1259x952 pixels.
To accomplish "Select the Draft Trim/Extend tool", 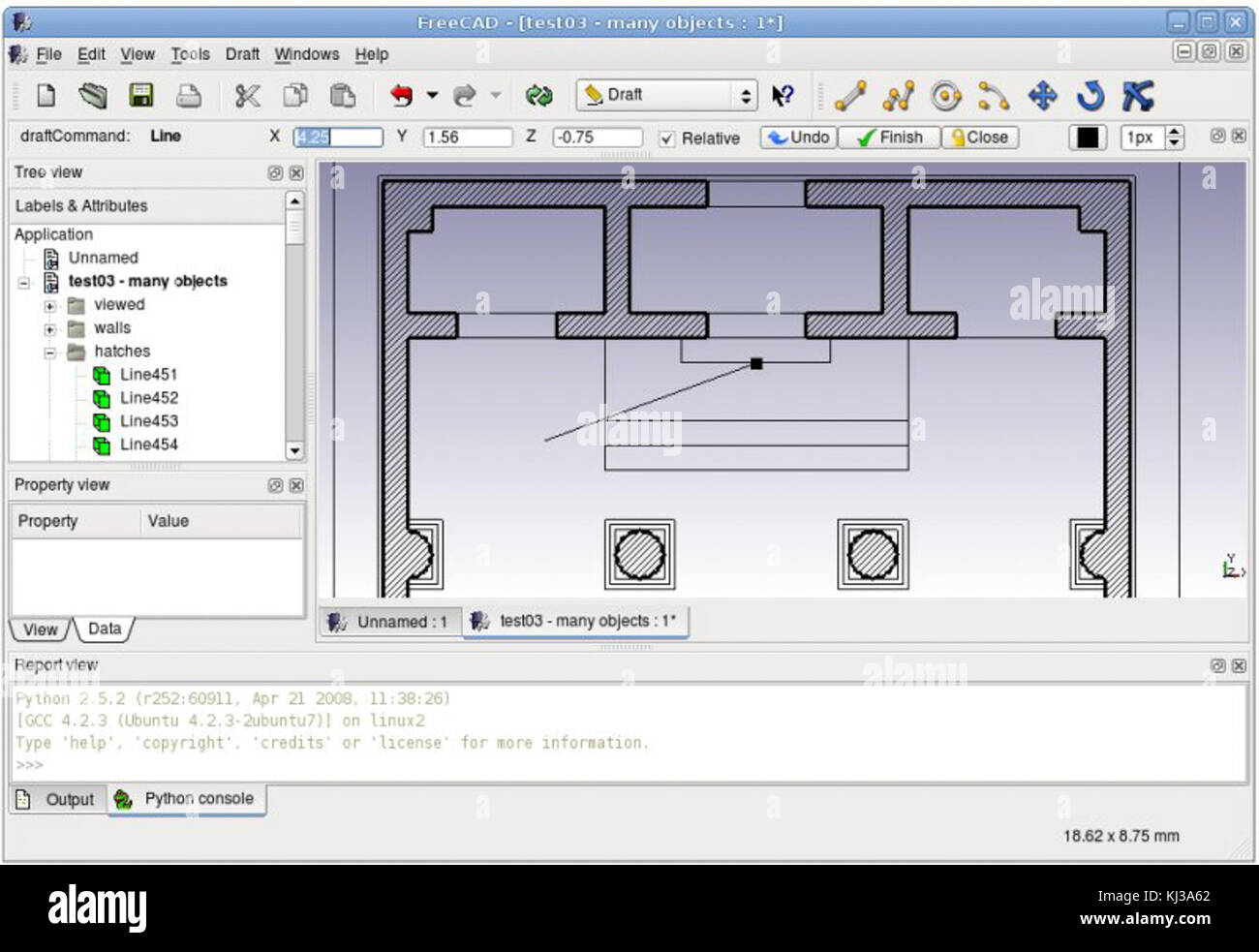I will (1138, 95).
